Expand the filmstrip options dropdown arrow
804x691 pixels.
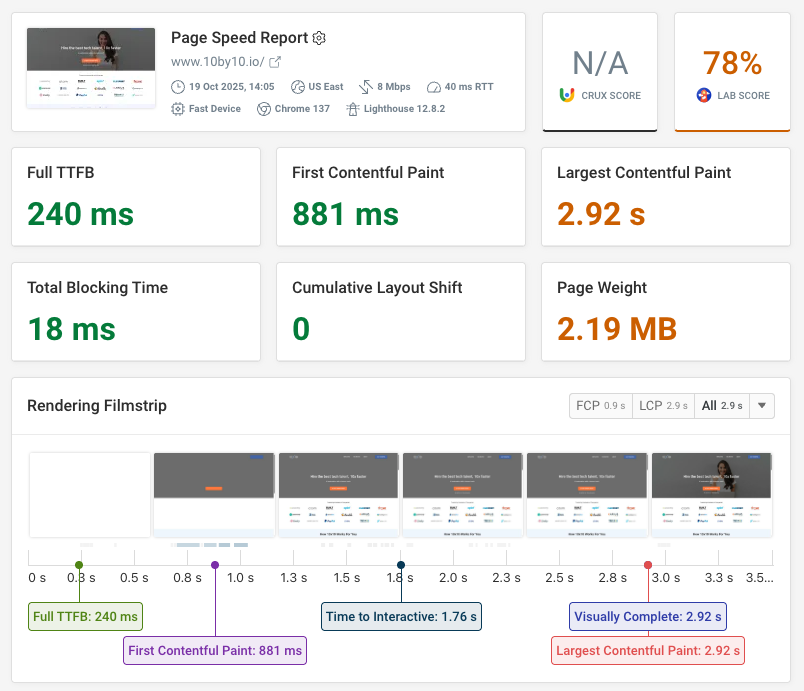[x=762, y=406]
